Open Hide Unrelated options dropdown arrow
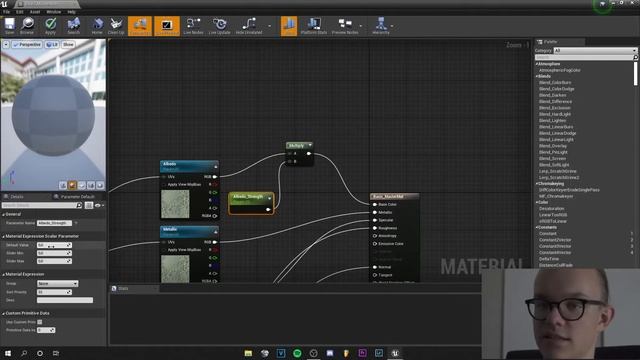 pos(269,26)
